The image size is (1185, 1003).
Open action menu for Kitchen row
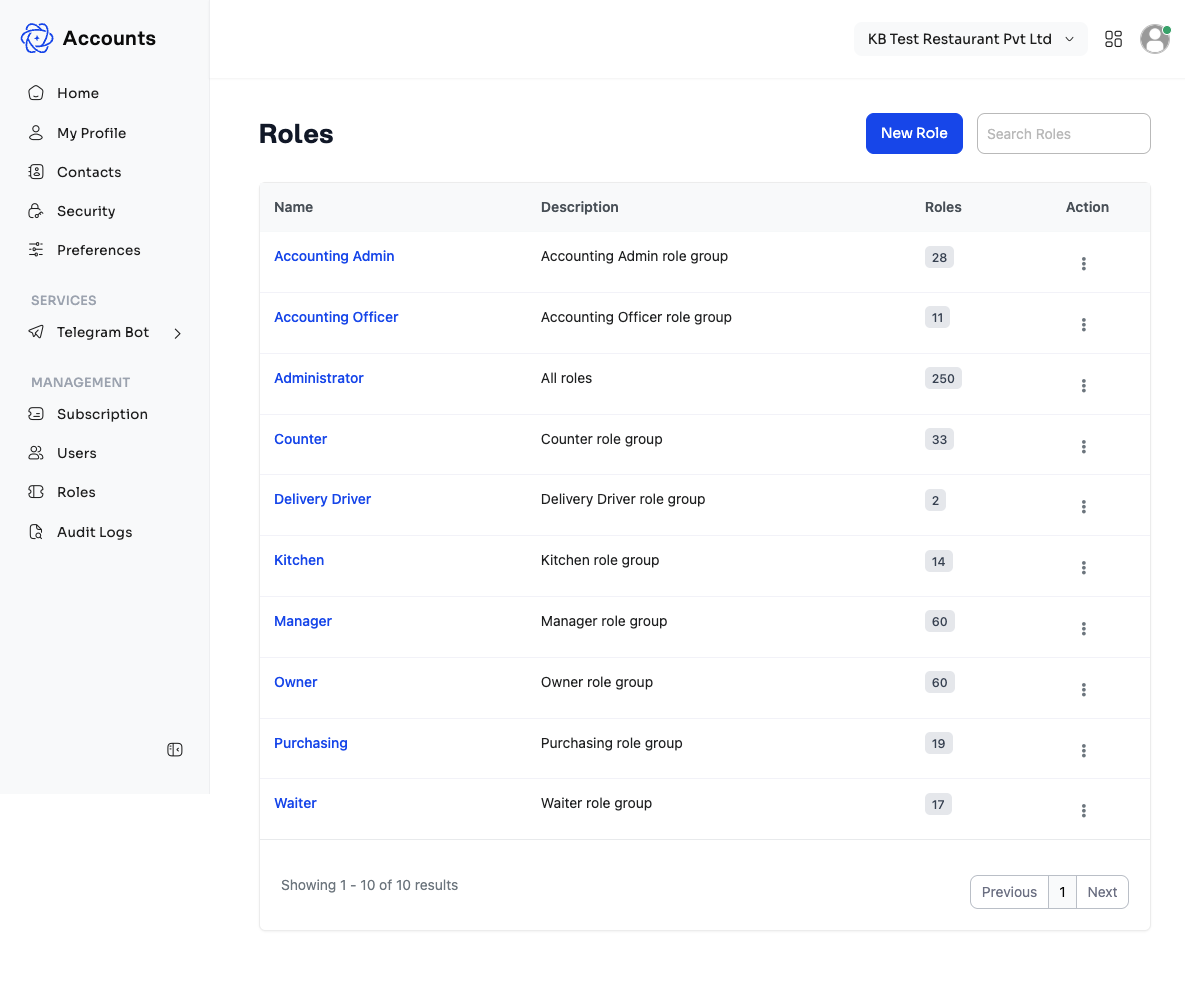[1083, 568]
